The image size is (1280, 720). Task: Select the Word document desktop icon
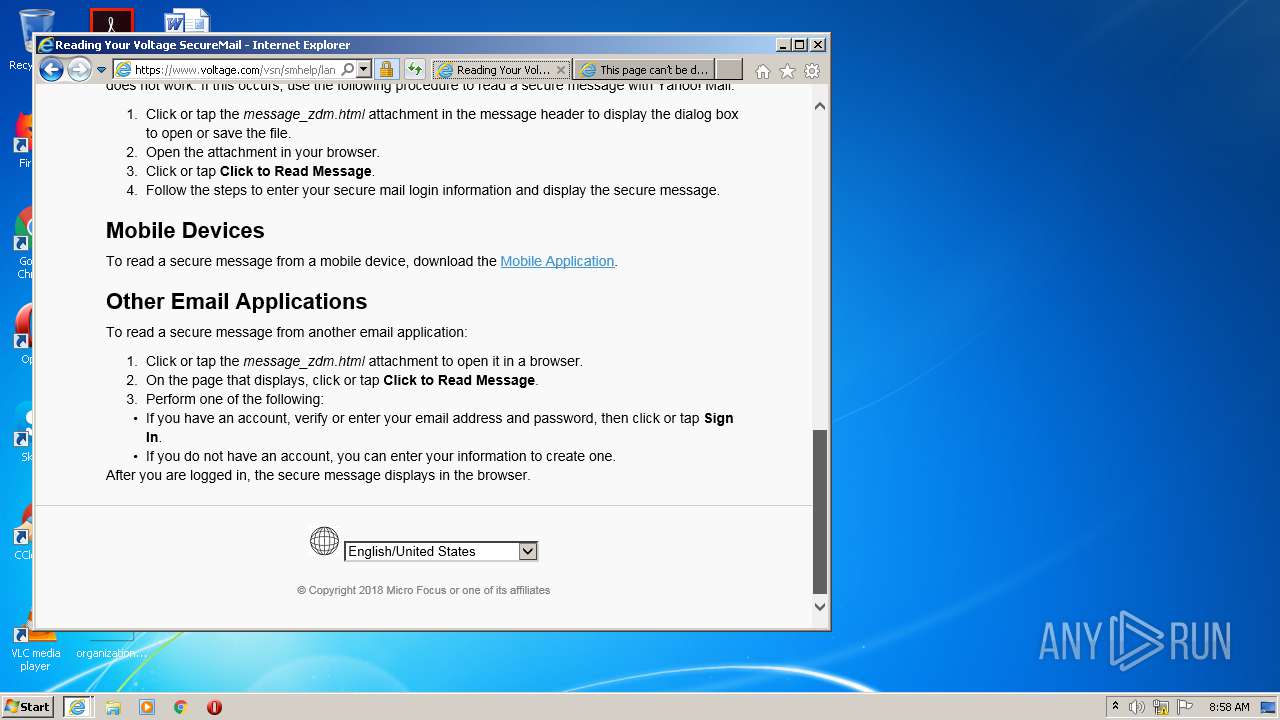tap(187, 20)
